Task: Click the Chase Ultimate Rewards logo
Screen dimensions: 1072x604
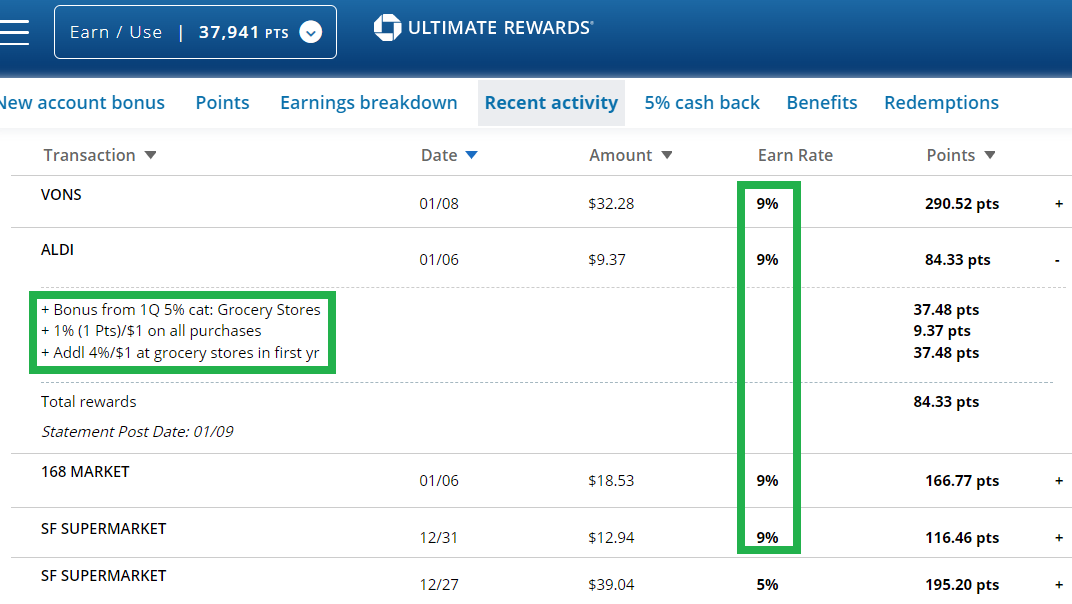Action: point(483,28)
